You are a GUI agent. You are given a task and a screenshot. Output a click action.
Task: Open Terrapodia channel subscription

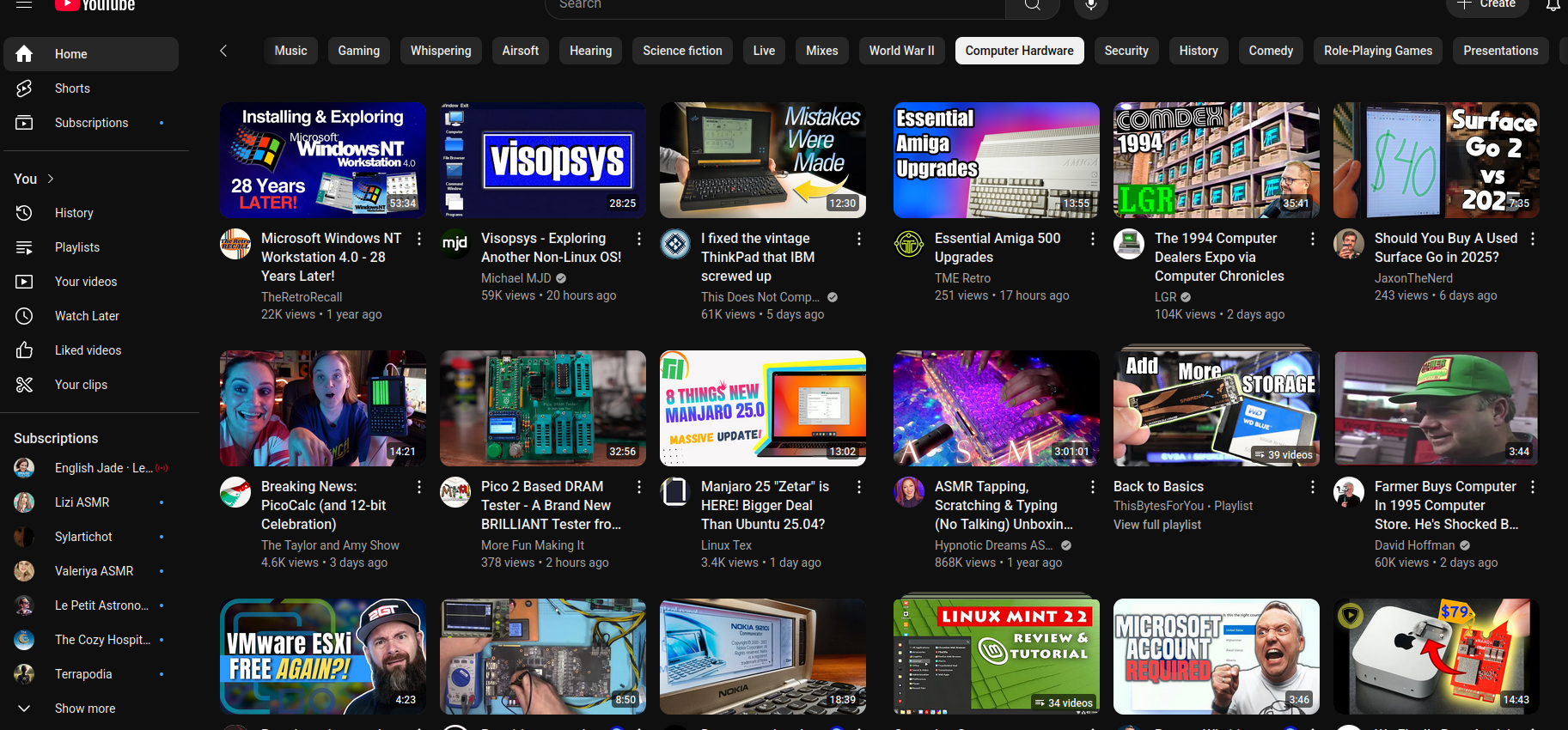91,674
